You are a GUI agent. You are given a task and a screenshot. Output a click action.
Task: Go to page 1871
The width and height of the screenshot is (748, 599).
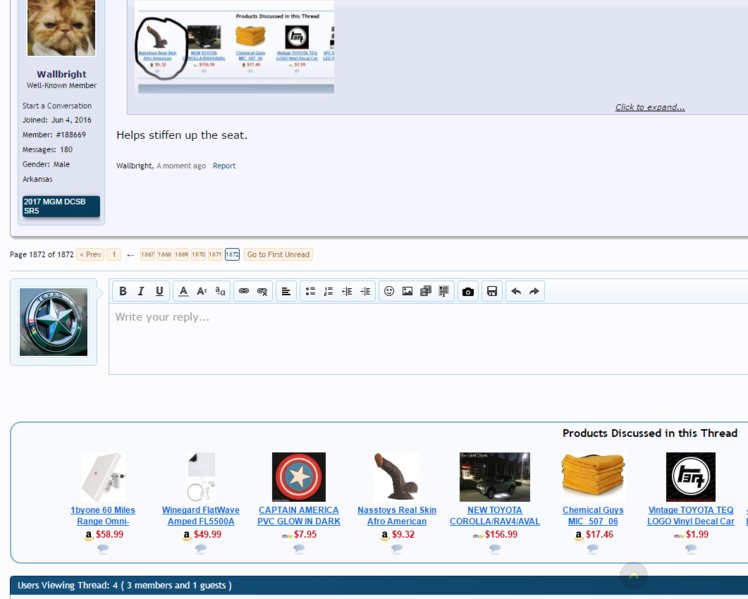coord(215,254)
